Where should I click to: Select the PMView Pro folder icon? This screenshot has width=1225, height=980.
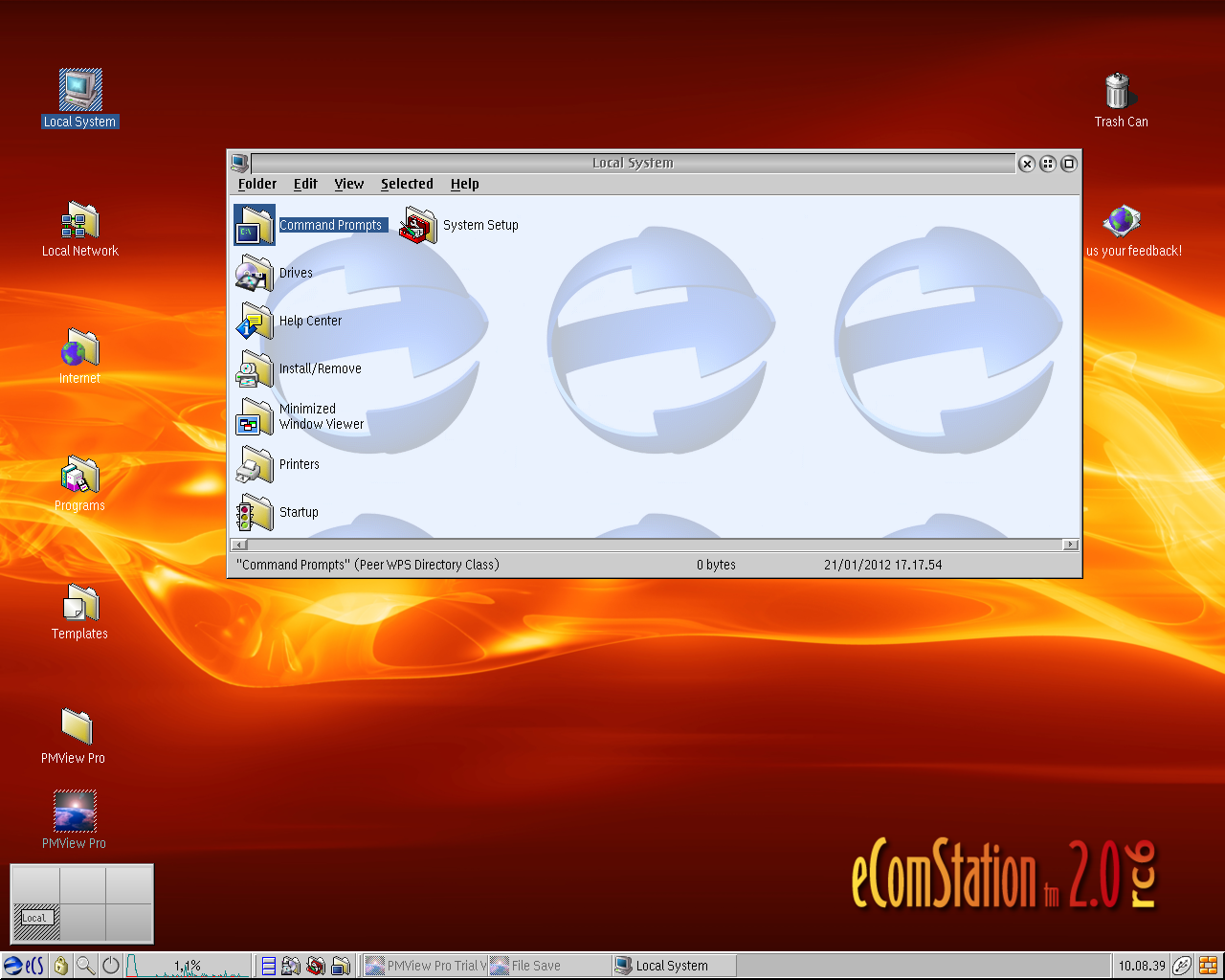coord(77,727)
